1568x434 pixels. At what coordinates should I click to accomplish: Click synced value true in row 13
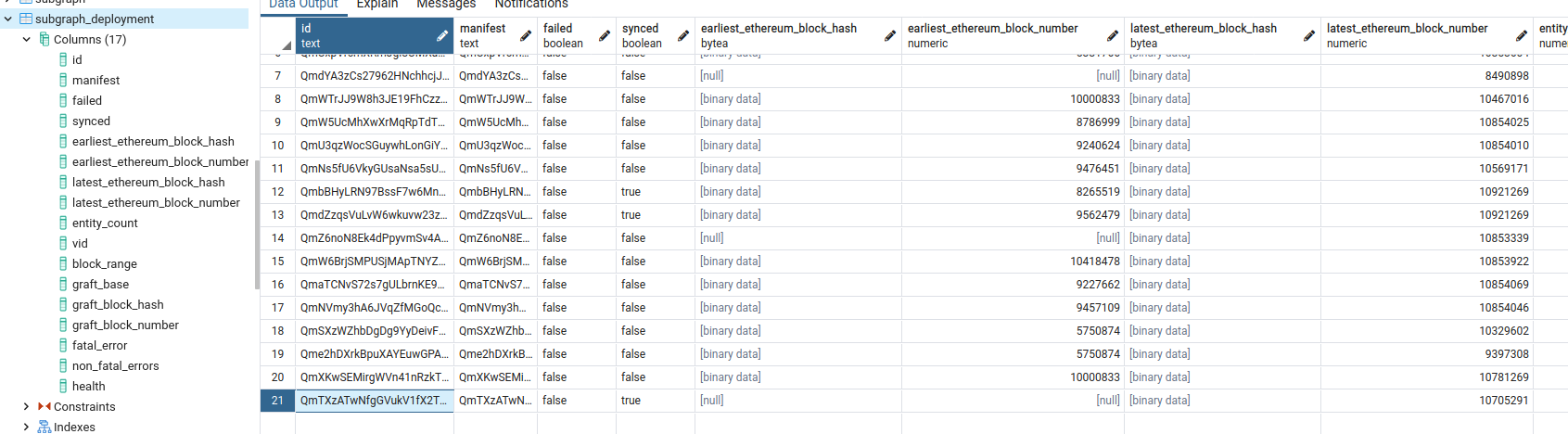click(656, 215)
